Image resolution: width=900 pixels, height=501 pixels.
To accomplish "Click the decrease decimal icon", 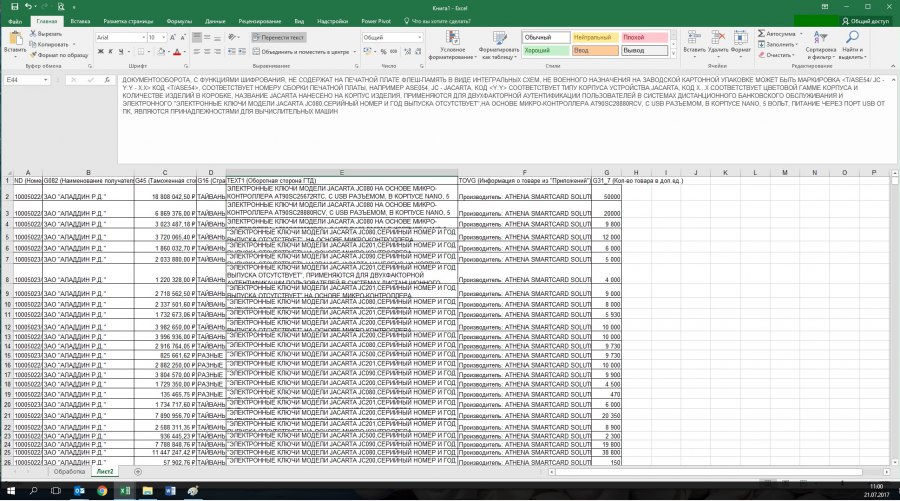I will (417, 52).
